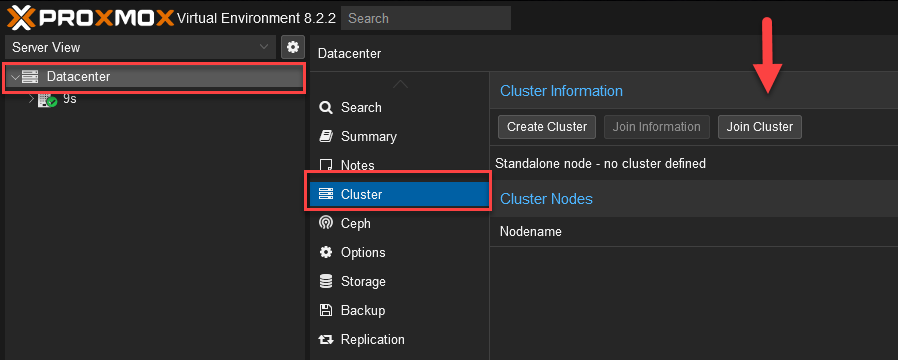The image size is (898, 360).
Task: Click the floppy icon beside Backup
Action: pyautogui.click(x=326, y=311)
